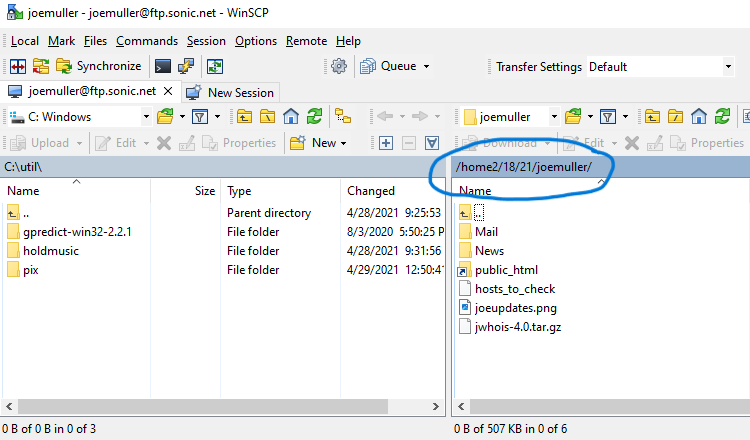Viewport: 750px width, 440px height.
Task: Open session in PuTTY icon
Action: click(x=186, y=66)
